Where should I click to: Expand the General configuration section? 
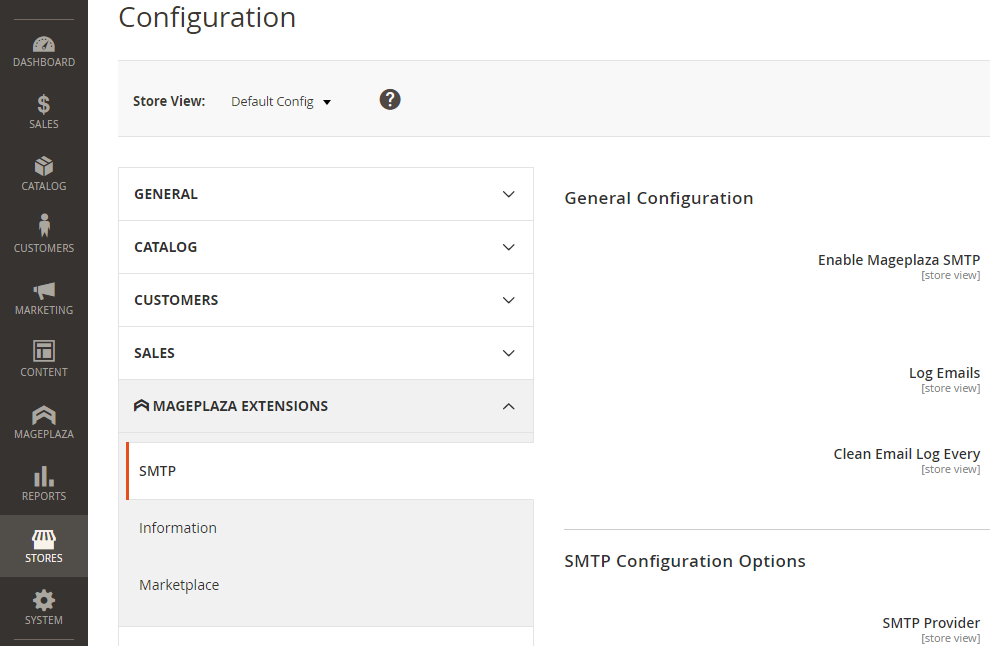tap(325, 194)
